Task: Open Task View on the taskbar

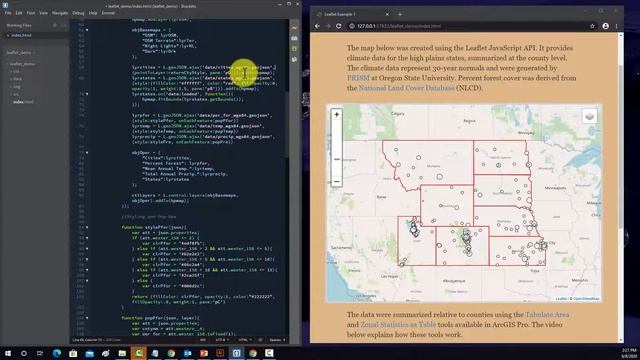Action: click(x=40, y=353)
